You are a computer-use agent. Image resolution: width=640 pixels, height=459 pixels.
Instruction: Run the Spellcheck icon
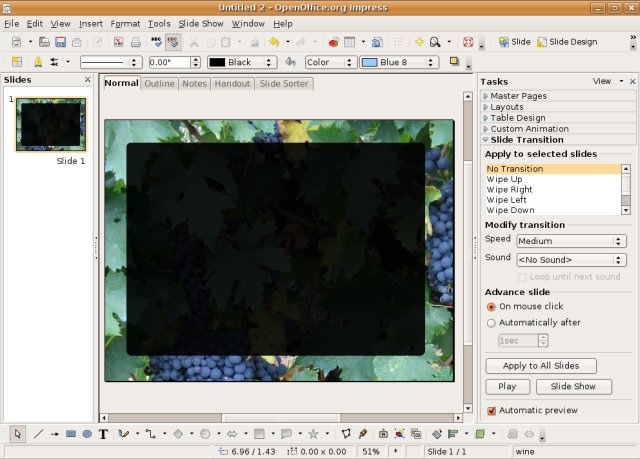pos(156,42)
